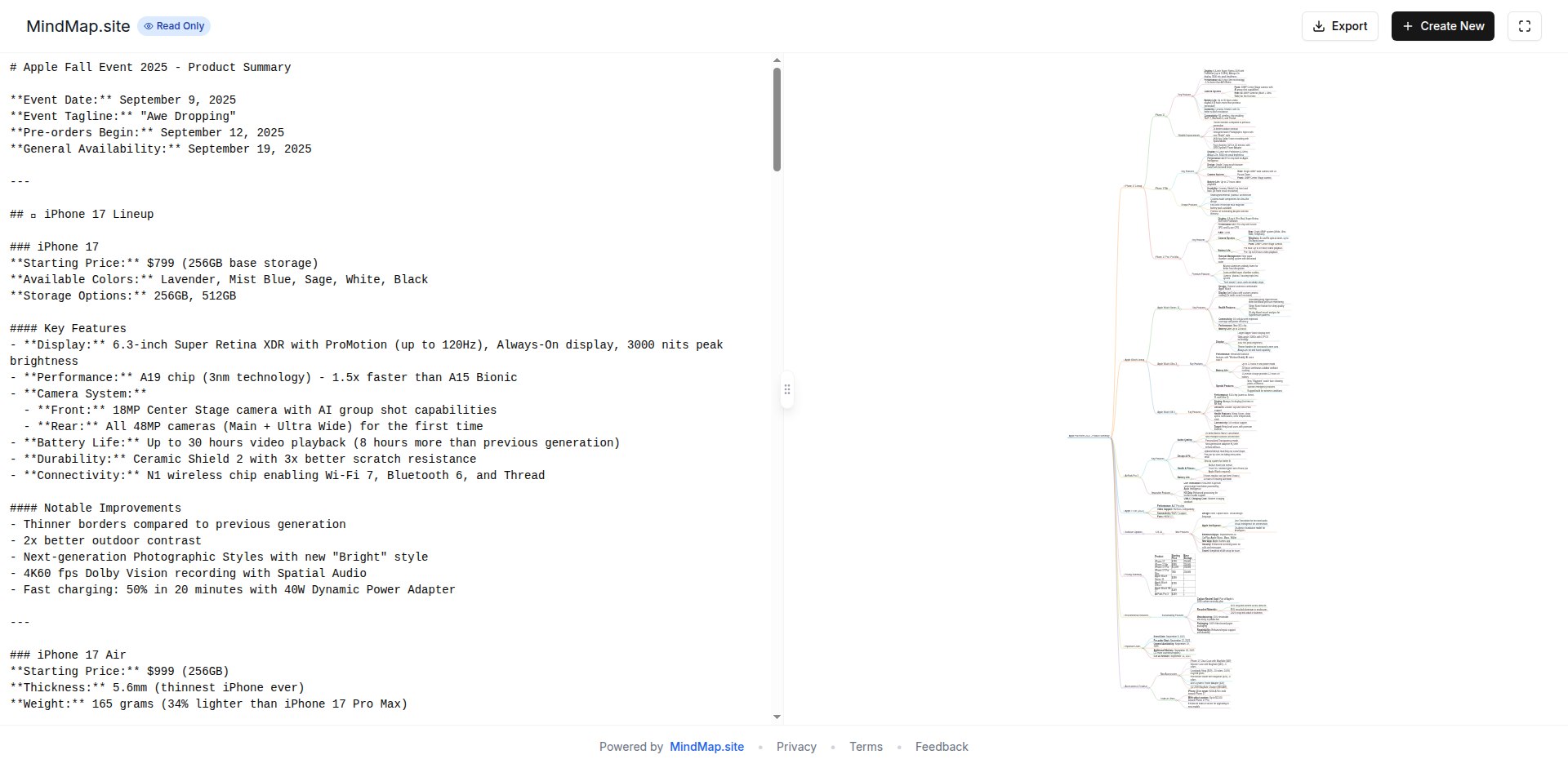Click the Rear All 48MP cameras line
The width and height of the screenshot is (1568, 768).
point(253,426)
